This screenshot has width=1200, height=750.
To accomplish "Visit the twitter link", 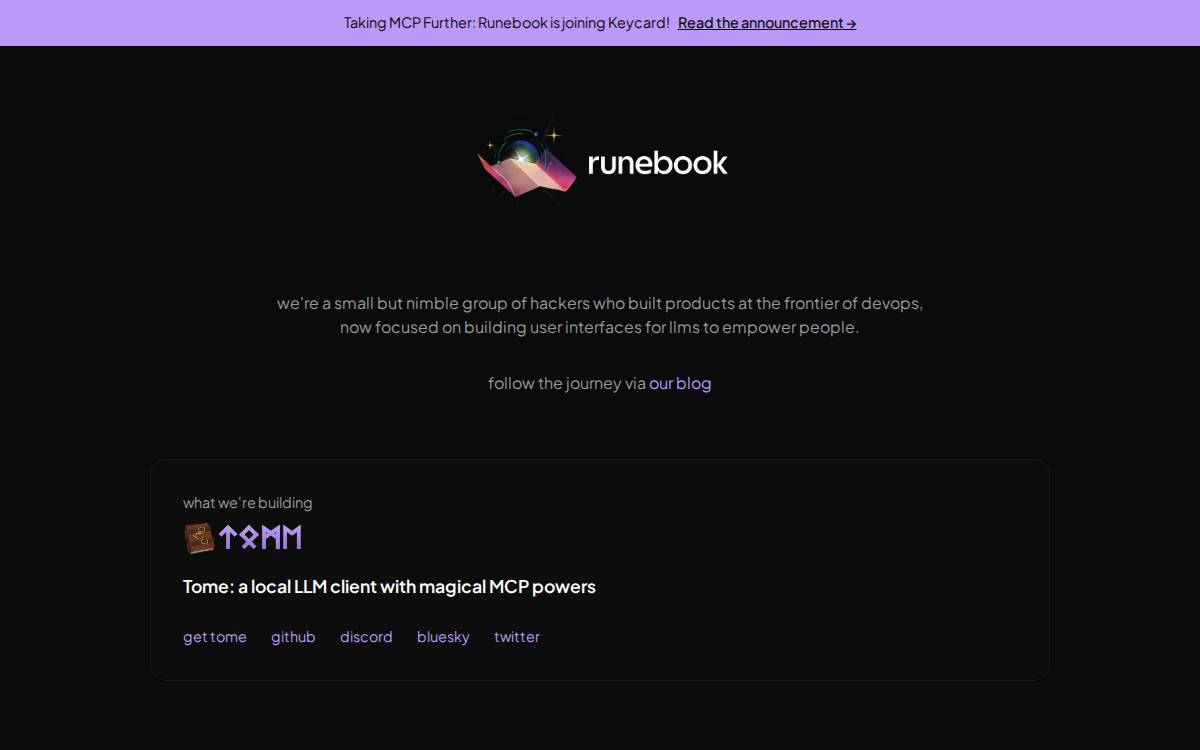I will pyautogui.click(x=517, y=637).
